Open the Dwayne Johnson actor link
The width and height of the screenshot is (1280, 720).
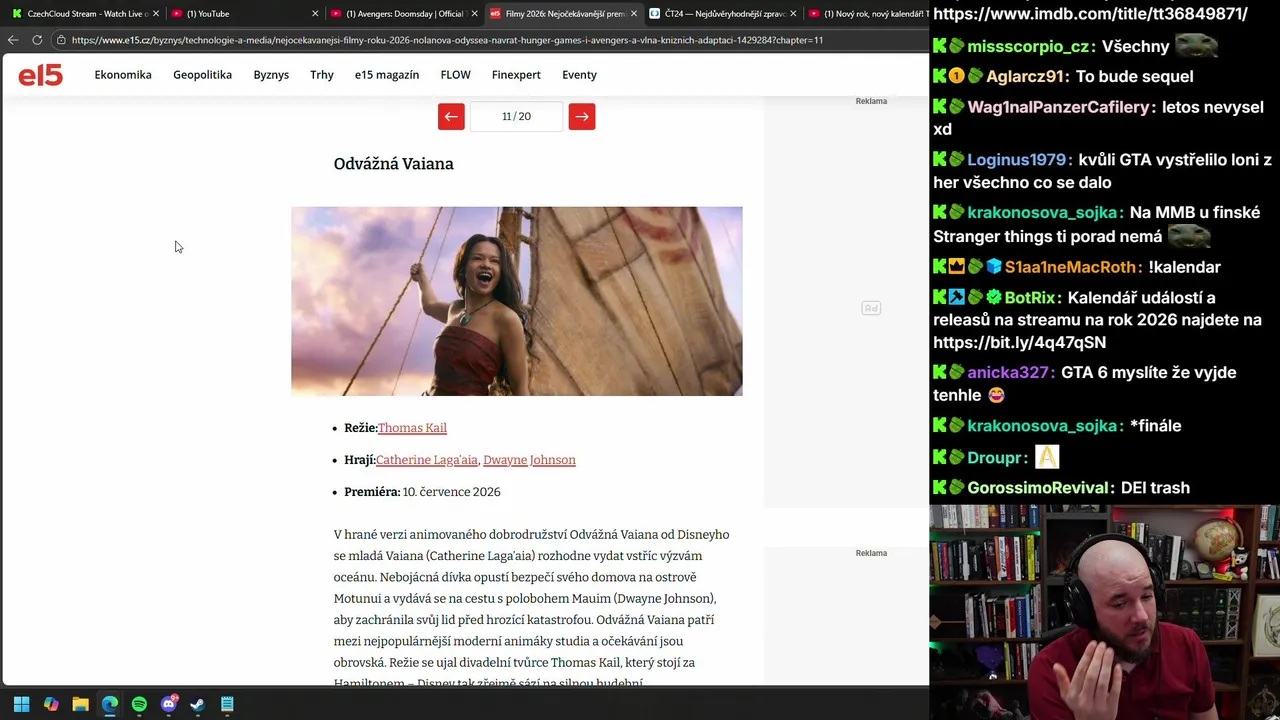pos(529,460)
